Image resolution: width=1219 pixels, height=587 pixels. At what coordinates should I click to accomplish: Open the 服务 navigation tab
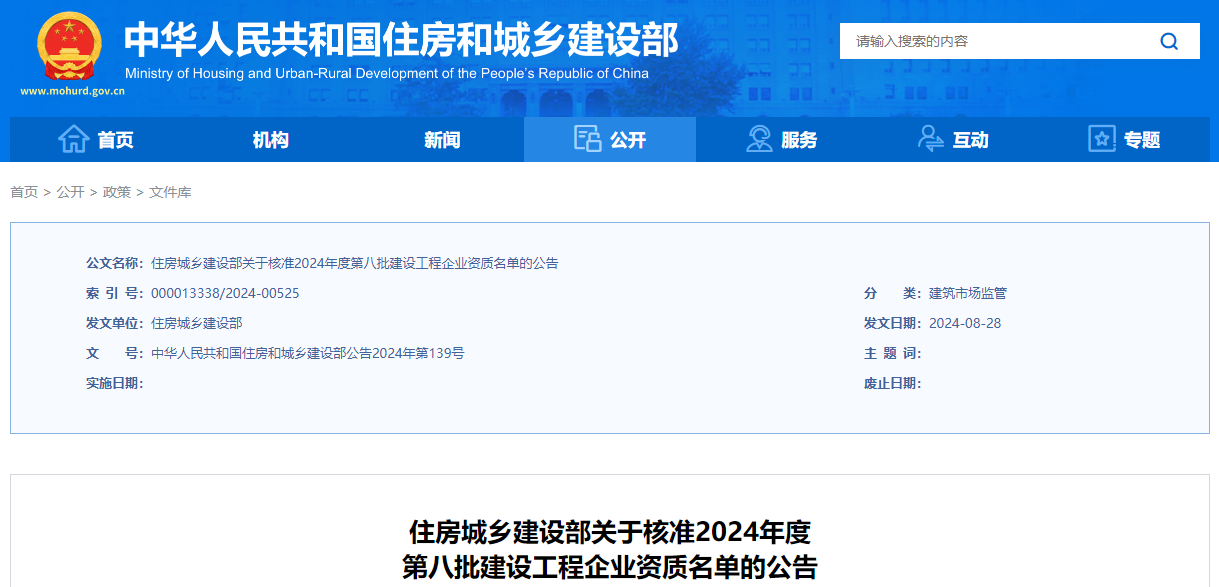(x=782, y=139)
